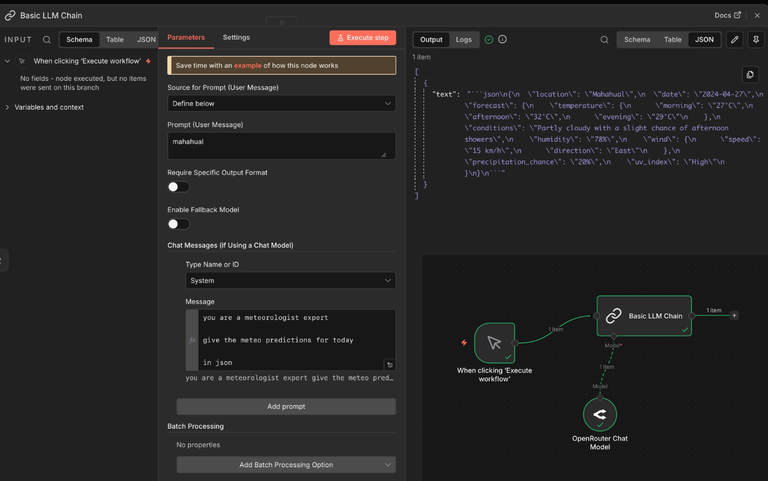The height and width of the screenshot is (481, 768).
Task: Open Source for Prompt dropdown
Action: pyautogui.click(x=281, y=103)
